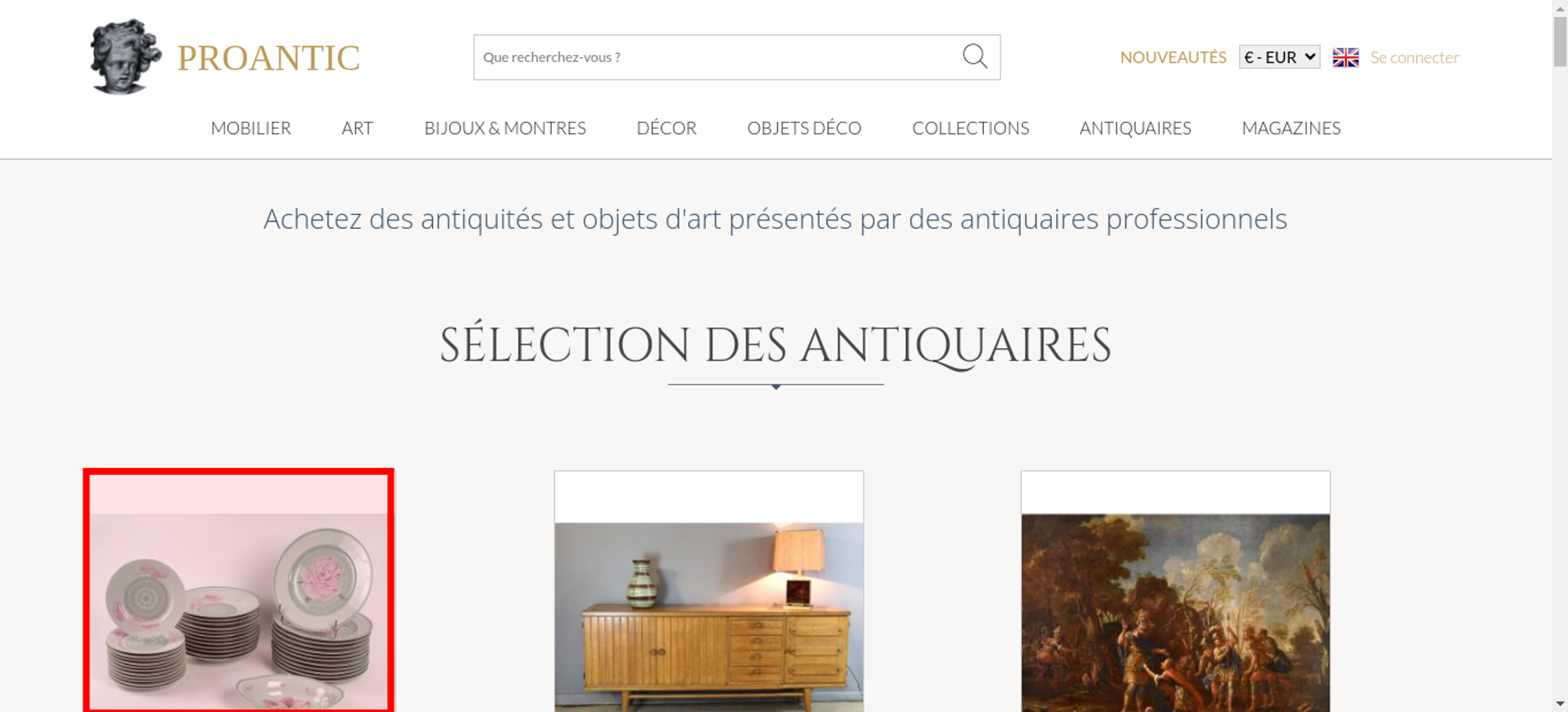
Task: Open the Antiquaires menu
Action: point(1135,128)
